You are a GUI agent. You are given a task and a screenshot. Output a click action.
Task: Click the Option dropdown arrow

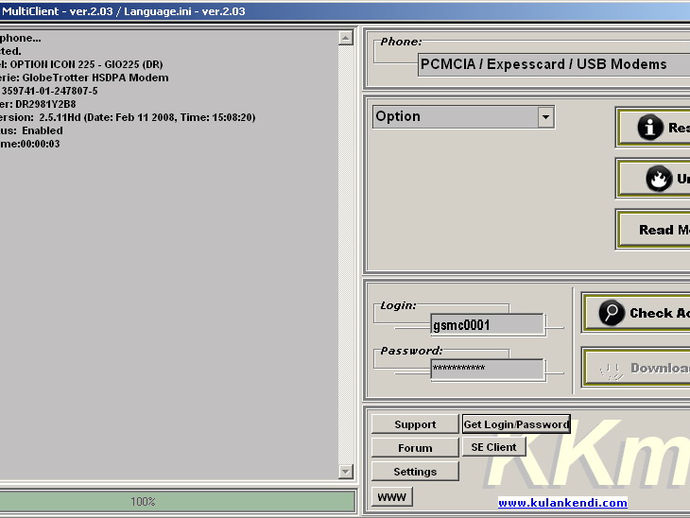coord(546,117)
